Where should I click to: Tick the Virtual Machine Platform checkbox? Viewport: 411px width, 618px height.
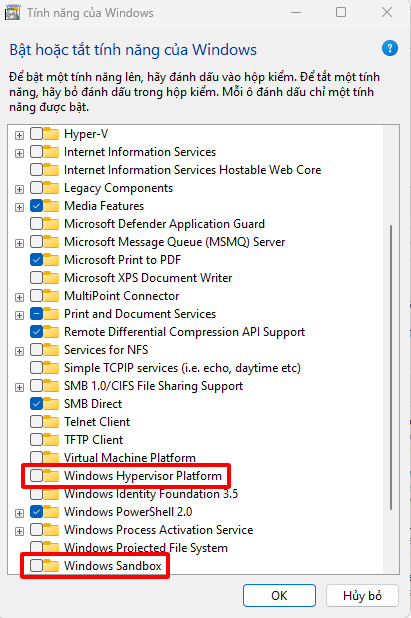pos(36,458)
